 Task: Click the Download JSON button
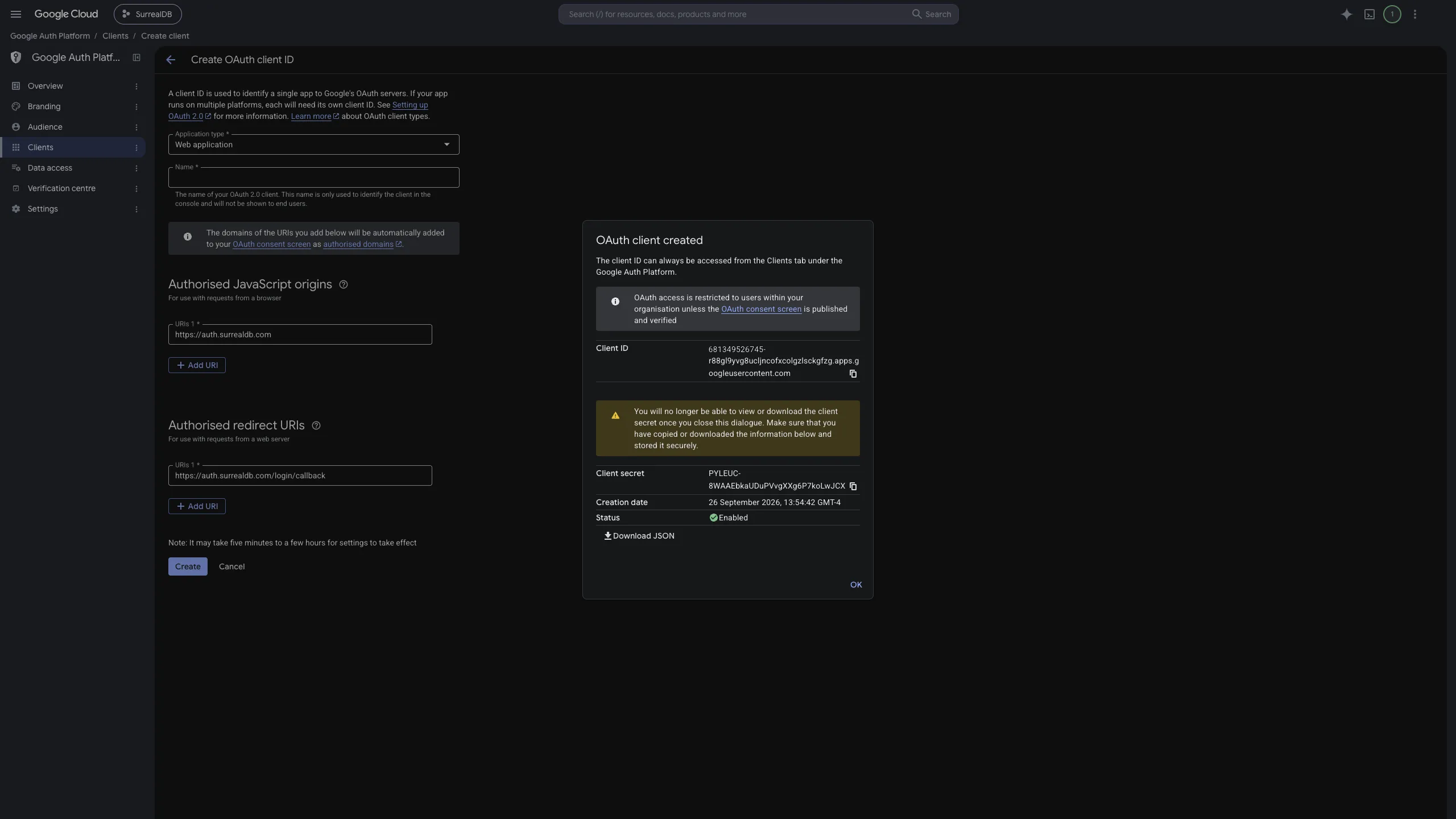(x=639, y=536)
